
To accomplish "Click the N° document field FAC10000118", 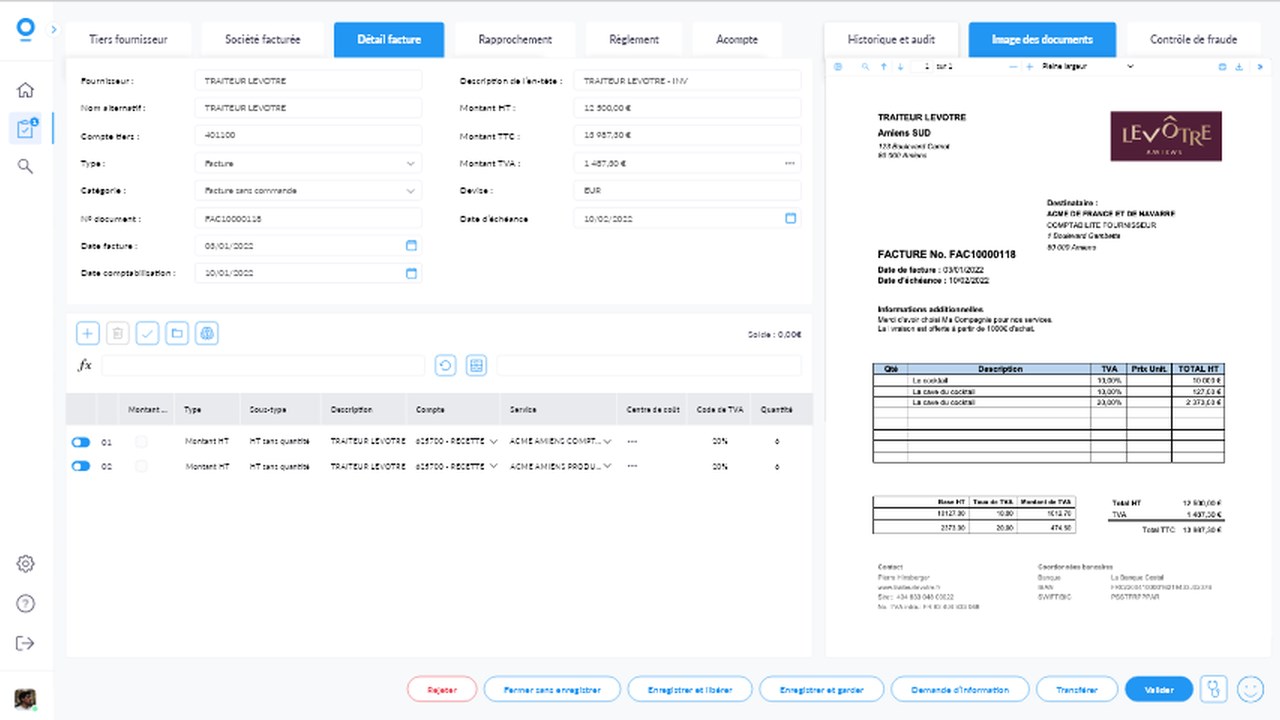I will point(308,218).
